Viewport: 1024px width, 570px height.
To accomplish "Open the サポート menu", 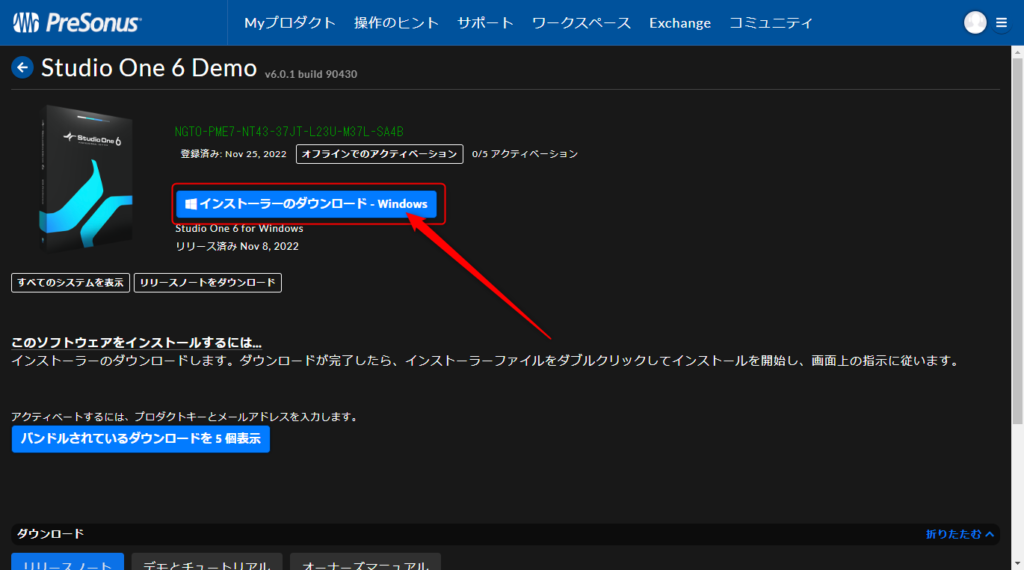I will (485, 23).
